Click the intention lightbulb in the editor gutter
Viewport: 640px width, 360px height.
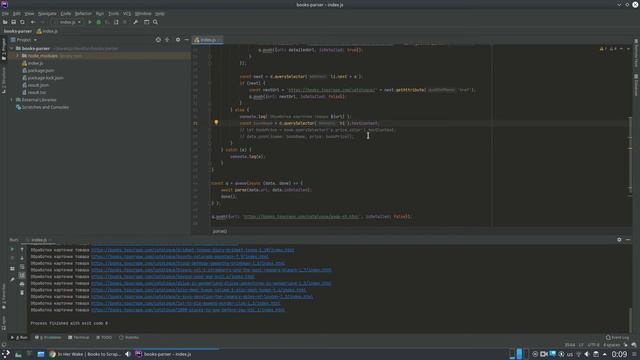pyautogui.click(x=216, y=122)
